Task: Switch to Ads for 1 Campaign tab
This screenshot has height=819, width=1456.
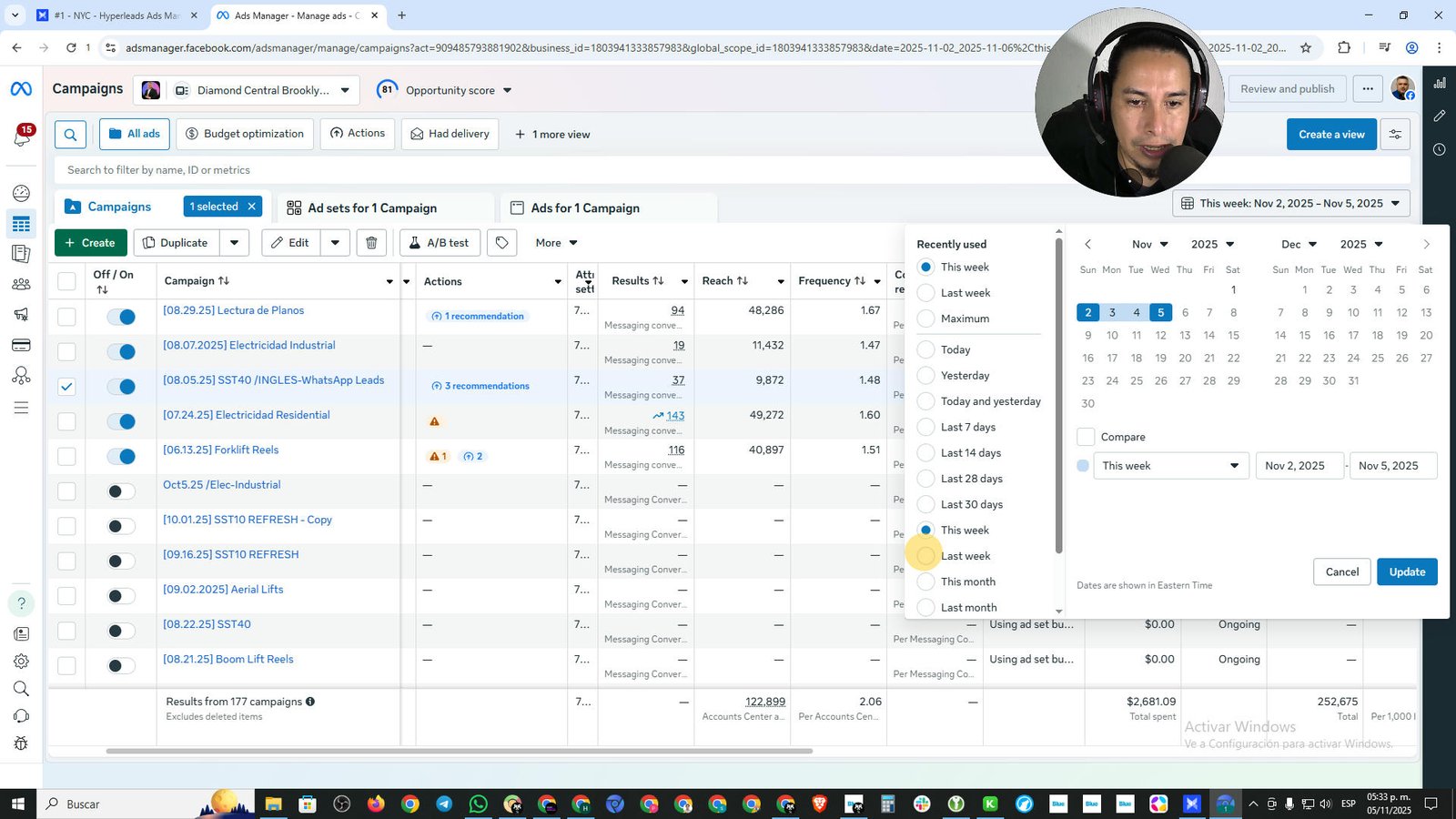Action: coord(576,208)
